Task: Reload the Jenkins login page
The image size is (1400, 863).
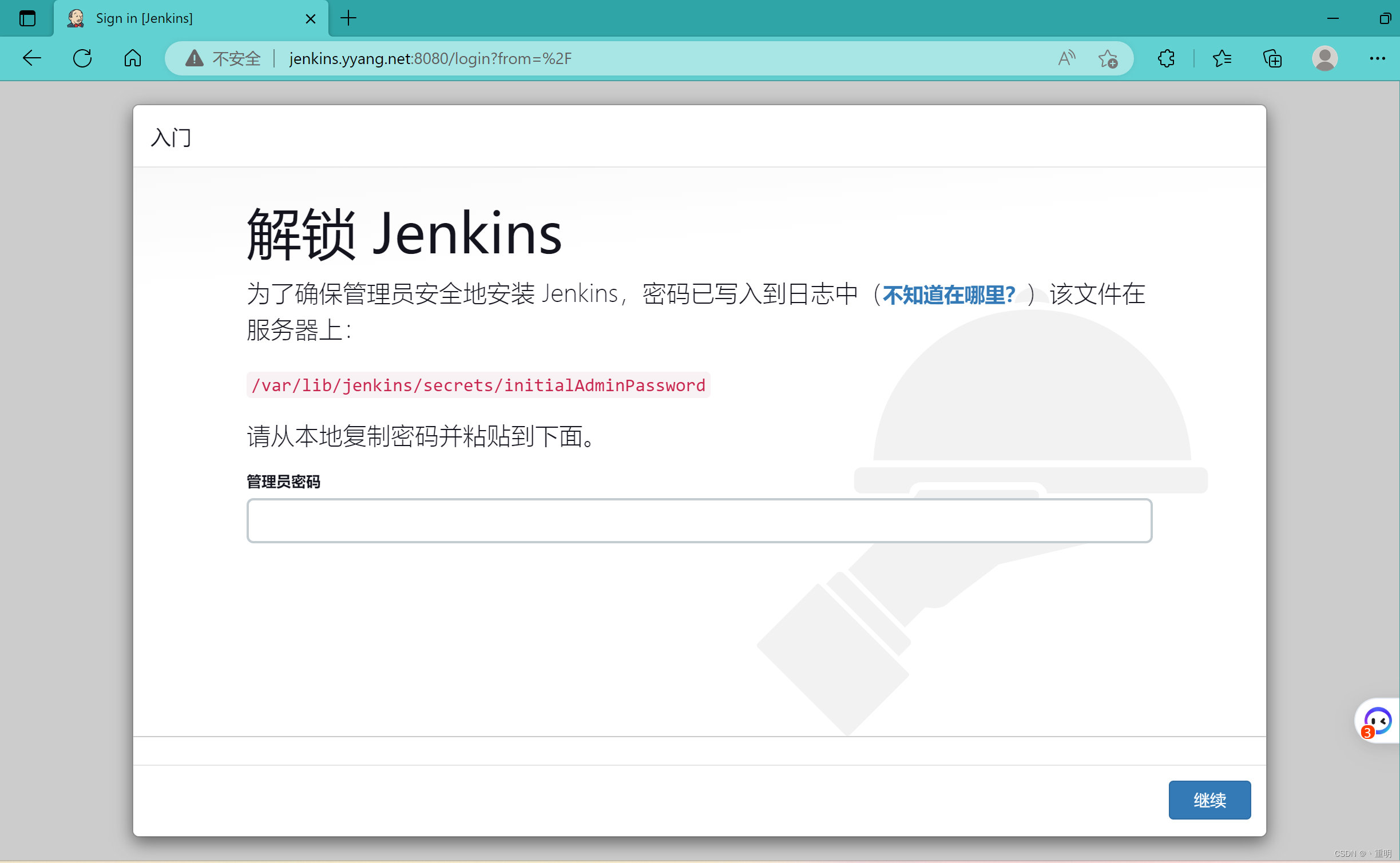Action: pyautogui.click(x=82, y=58)
